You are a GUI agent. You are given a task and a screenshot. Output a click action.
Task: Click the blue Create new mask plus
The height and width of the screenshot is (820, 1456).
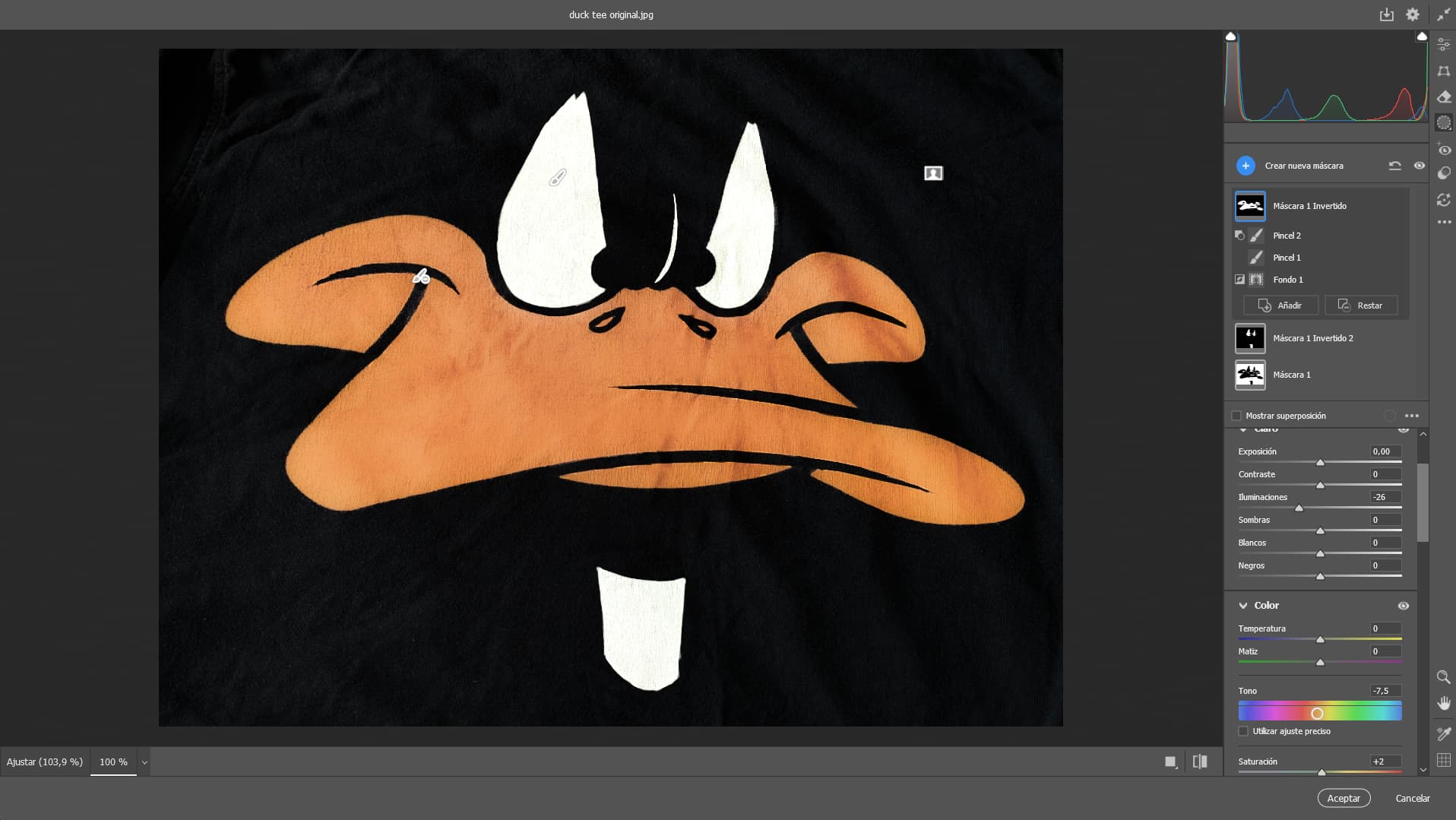coord(1246,166)
